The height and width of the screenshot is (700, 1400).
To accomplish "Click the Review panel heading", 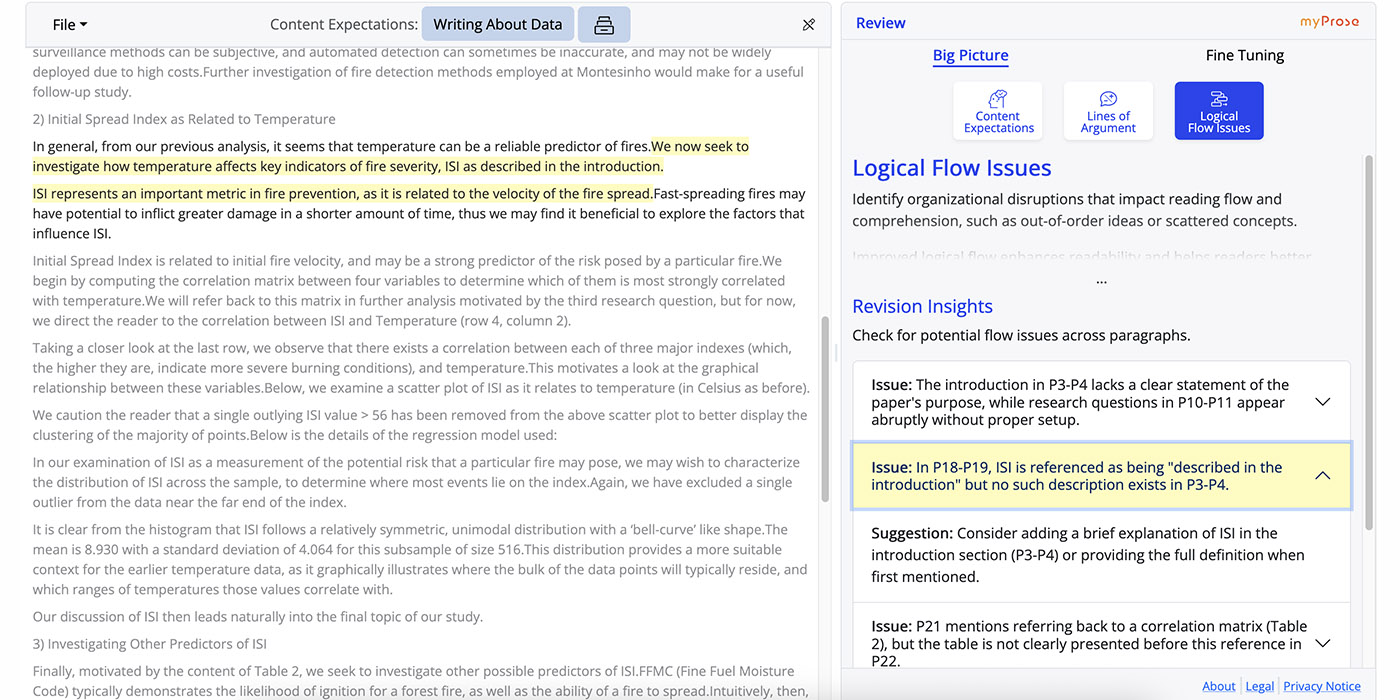I will [x=880, y=23].
